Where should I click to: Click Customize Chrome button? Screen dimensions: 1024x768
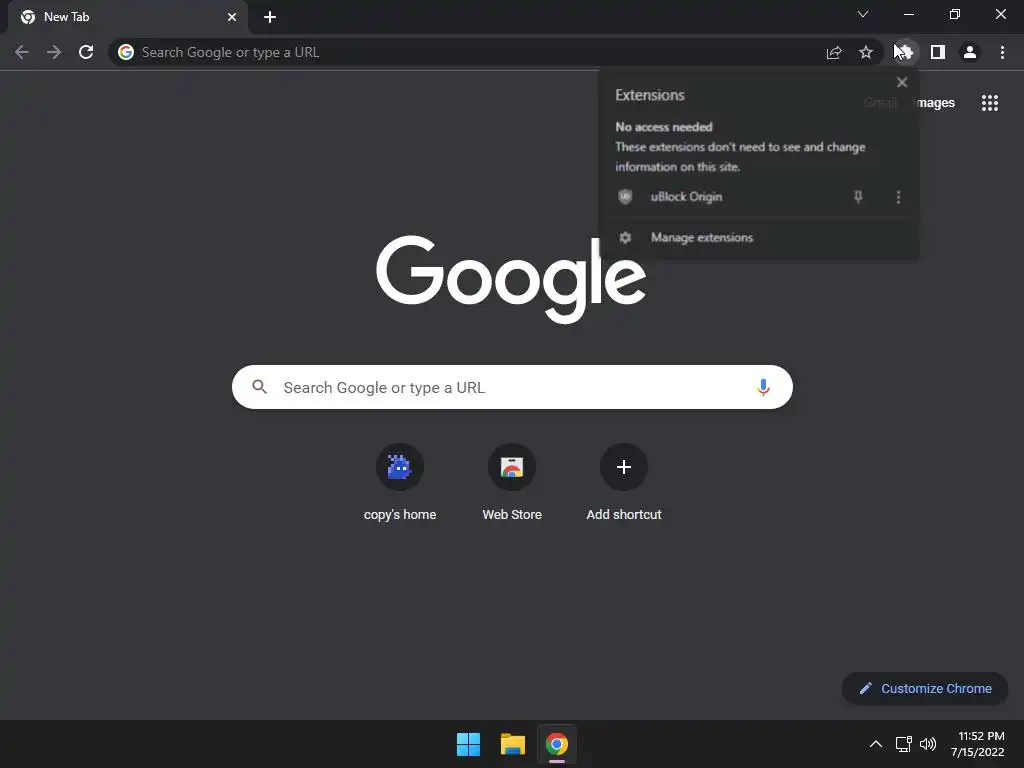point(925,688)
